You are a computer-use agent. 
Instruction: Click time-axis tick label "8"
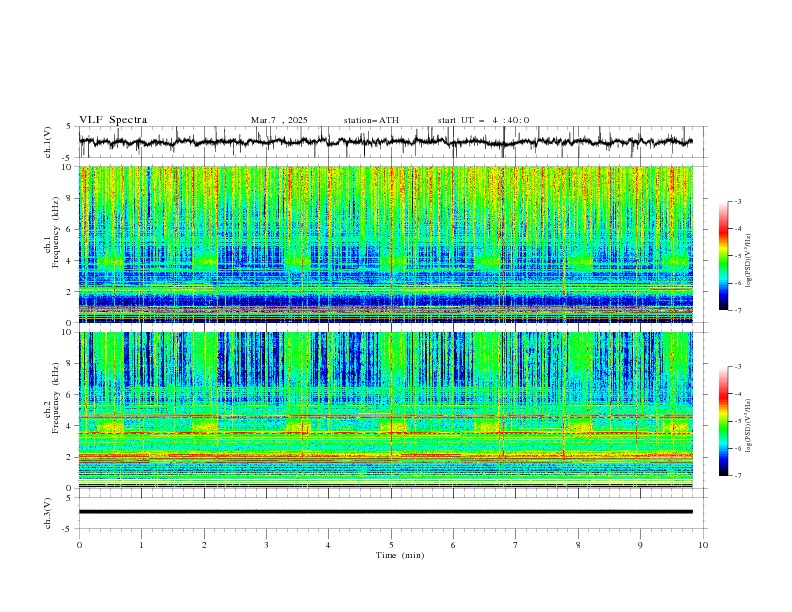[x=578, y=545]
